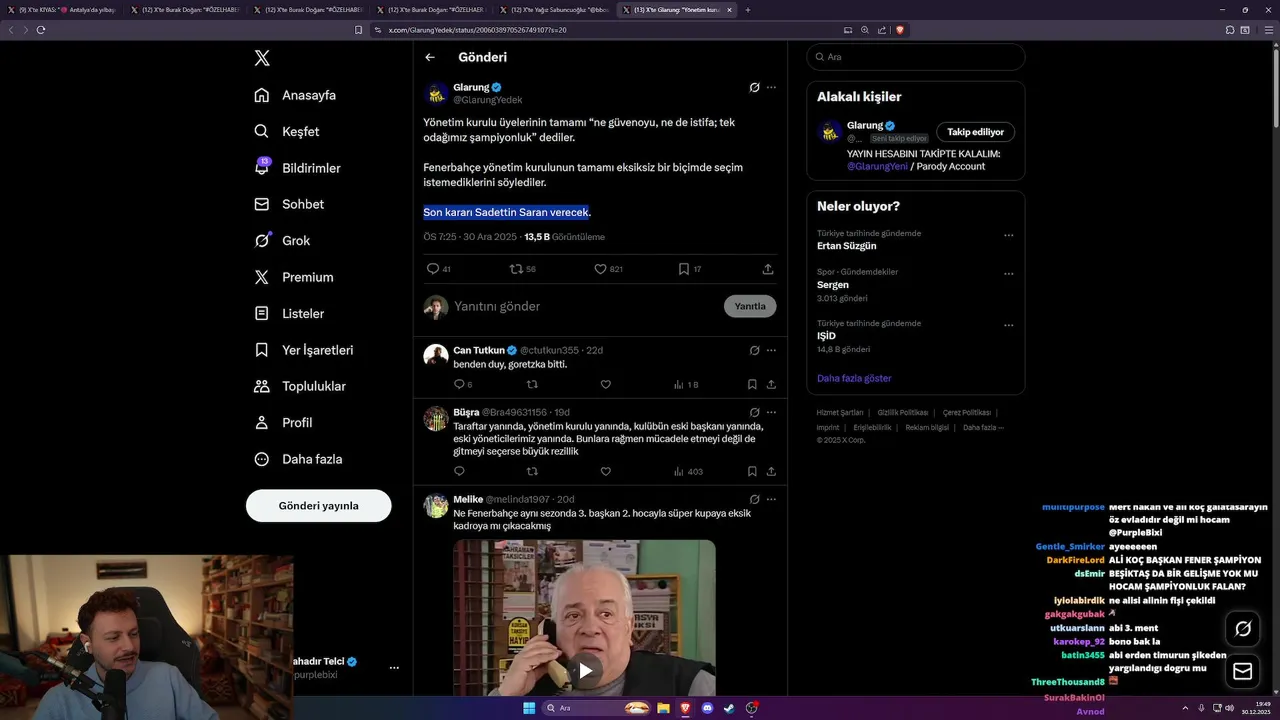The height and width of the screenshot is (720, 1280).
Task: Open more options on Can Tutkun's reply
Action: [x=771, y=350]
